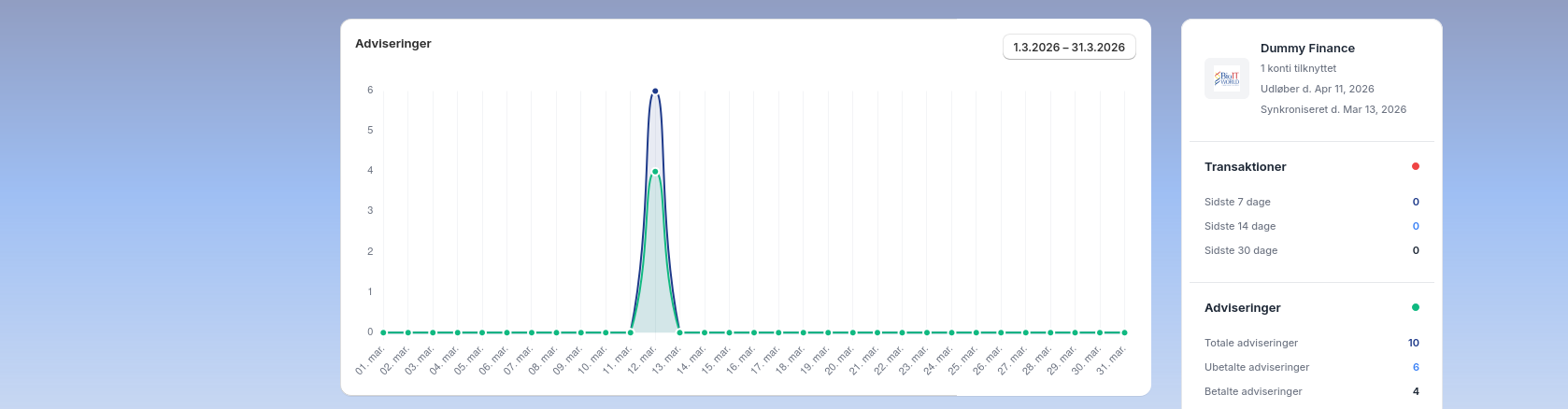Click the Adviseringer chart title
The image size is (1568, 409).
[x=393, y=44]
